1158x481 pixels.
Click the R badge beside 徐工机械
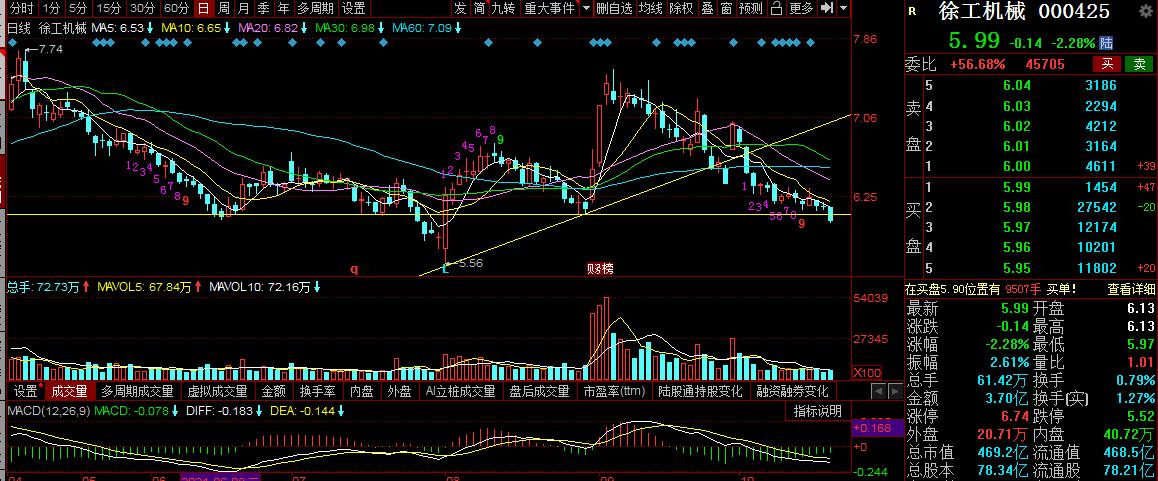(x=913, y=12)
